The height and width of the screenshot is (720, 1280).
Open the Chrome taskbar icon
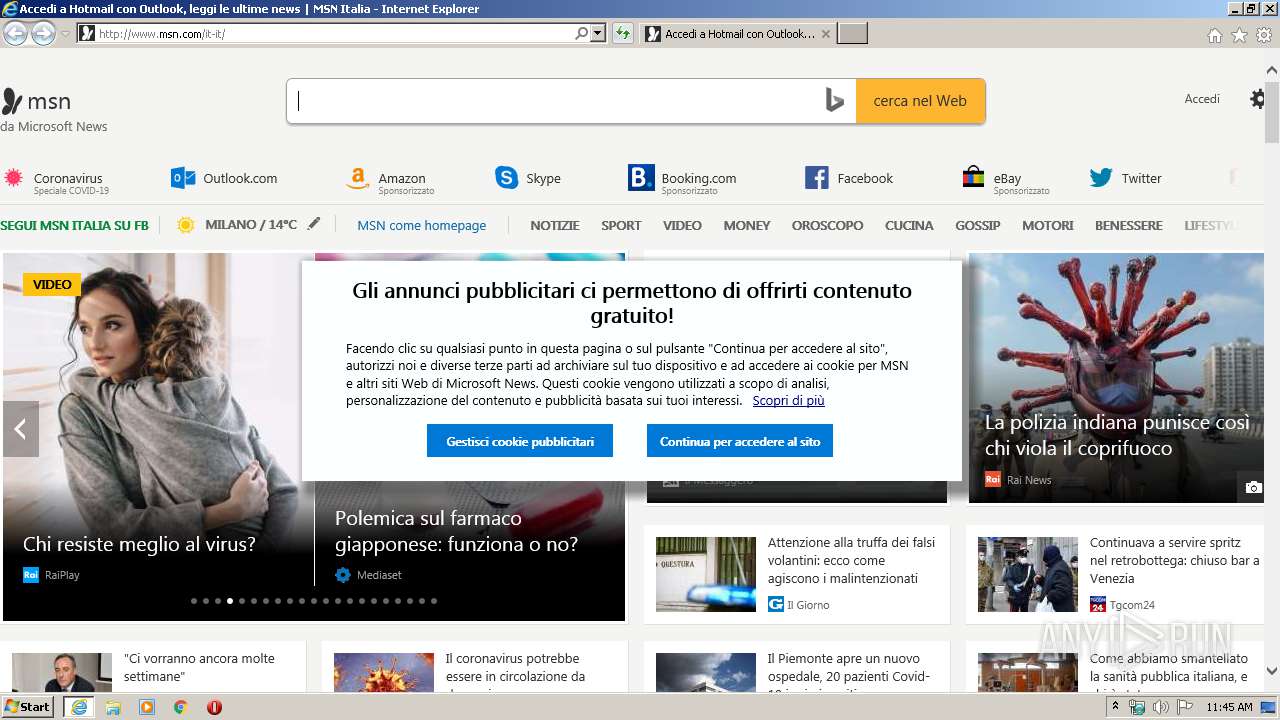click(180, 707)
